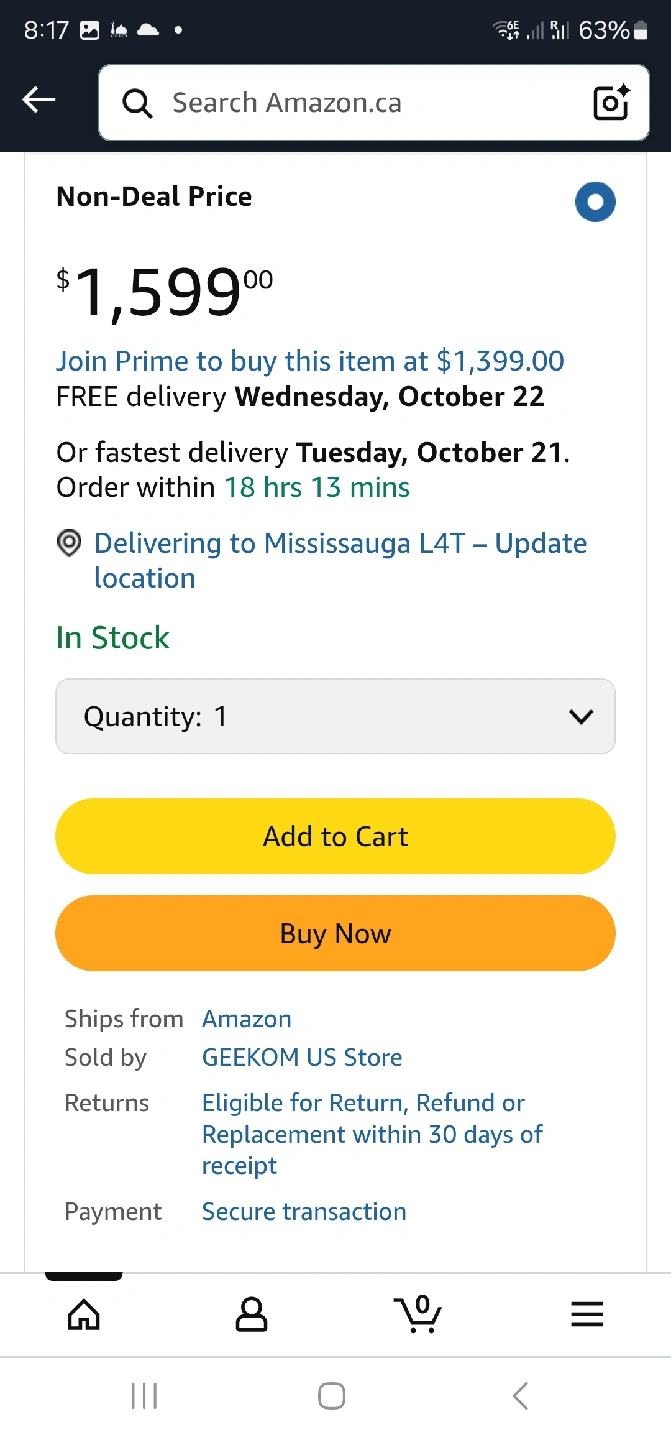The width and height of the screenshot is (671, 1440).
Task: Tap the search magnifier icon
Action: (137, 103)
